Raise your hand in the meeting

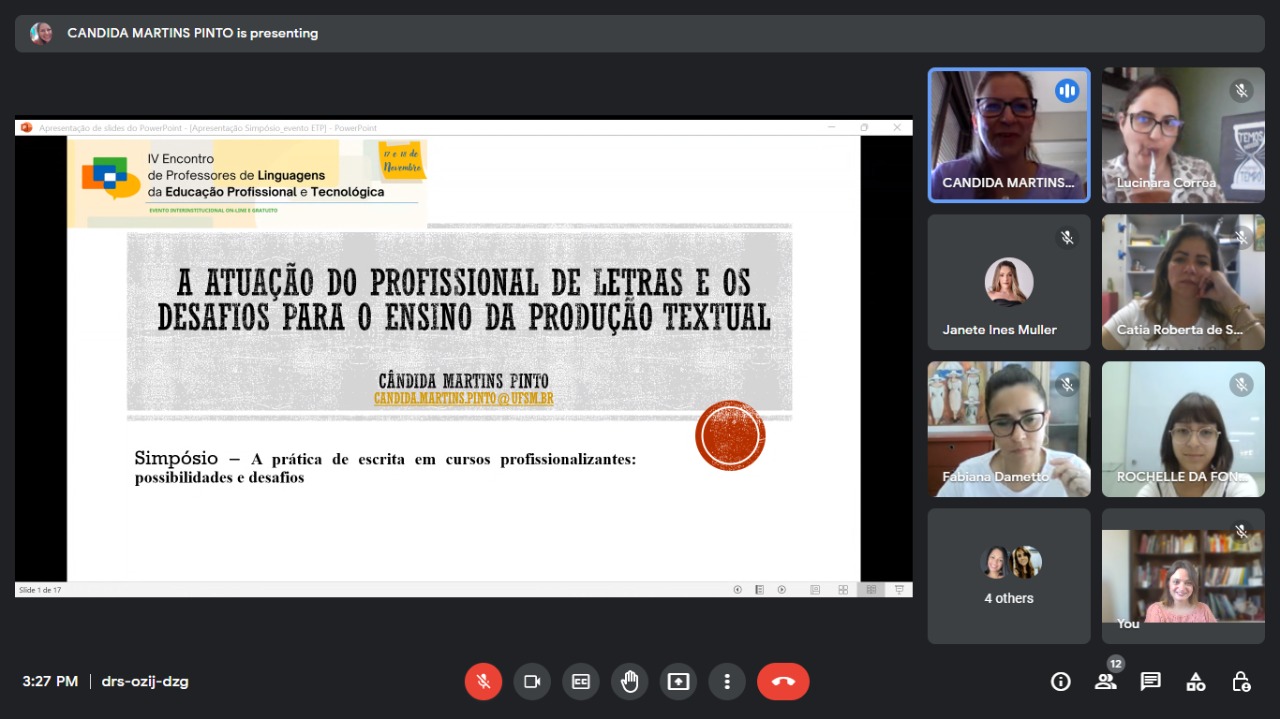pos(630,682)
